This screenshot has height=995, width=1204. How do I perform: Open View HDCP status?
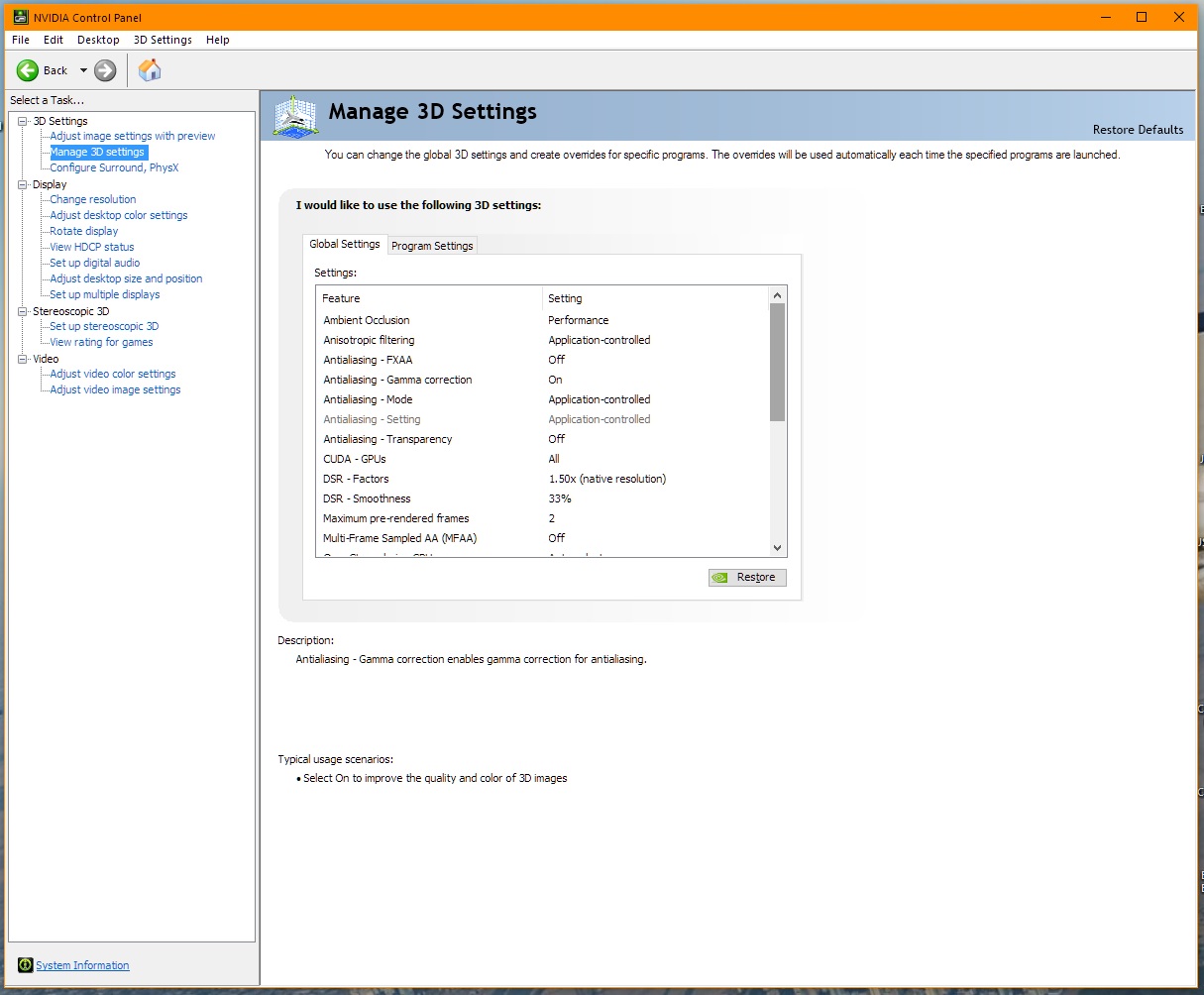(x=92, y=247)
